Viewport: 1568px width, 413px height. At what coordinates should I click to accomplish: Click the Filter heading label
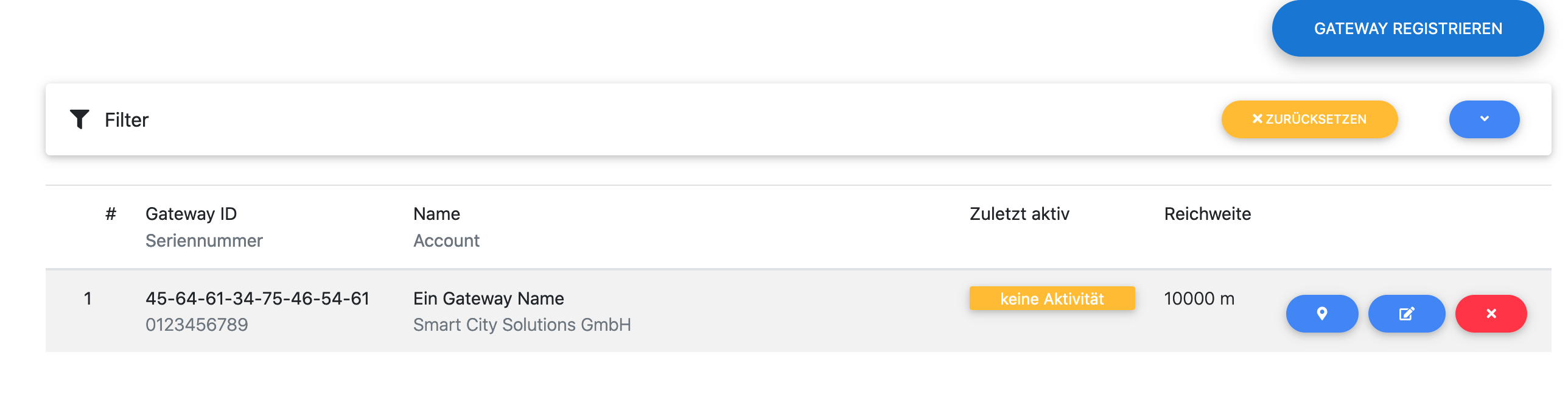[127, 120]
